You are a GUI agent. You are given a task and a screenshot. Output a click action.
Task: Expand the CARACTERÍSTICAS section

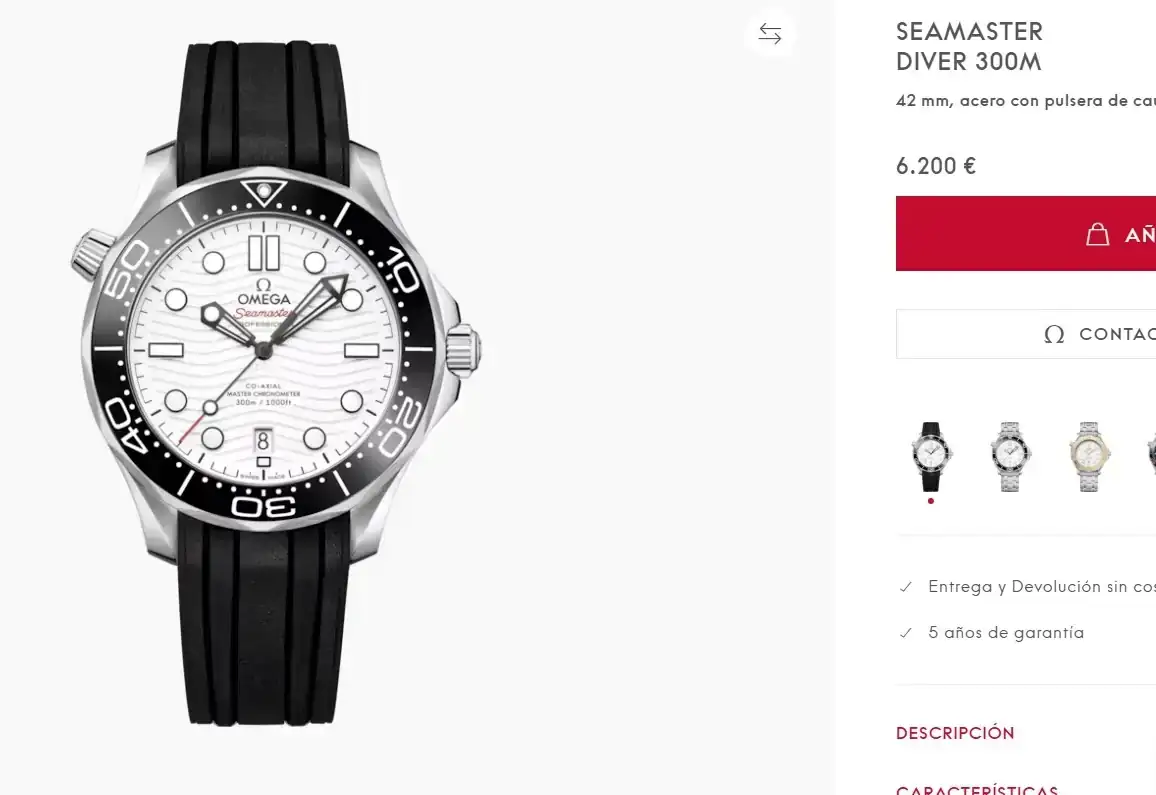[976, 789]
